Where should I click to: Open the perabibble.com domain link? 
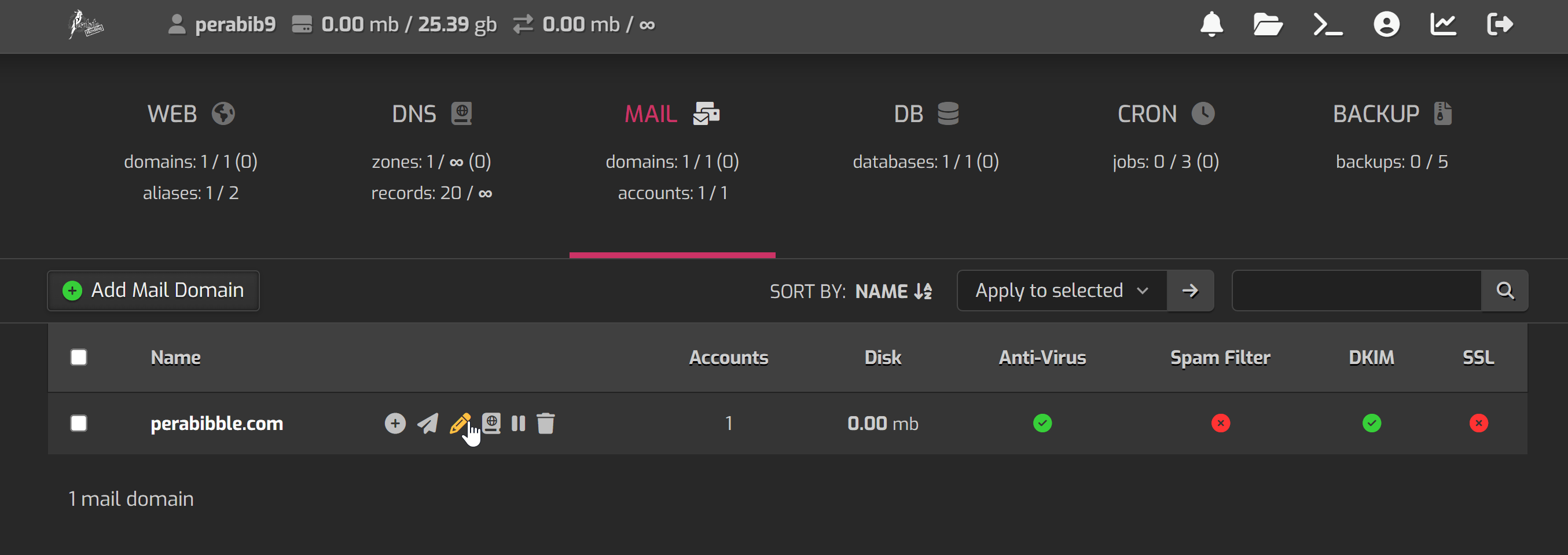click(x=216, y=424)
